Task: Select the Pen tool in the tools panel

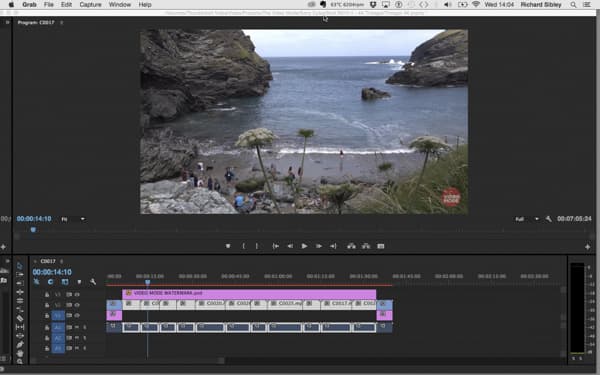Action: coord(20,345)
